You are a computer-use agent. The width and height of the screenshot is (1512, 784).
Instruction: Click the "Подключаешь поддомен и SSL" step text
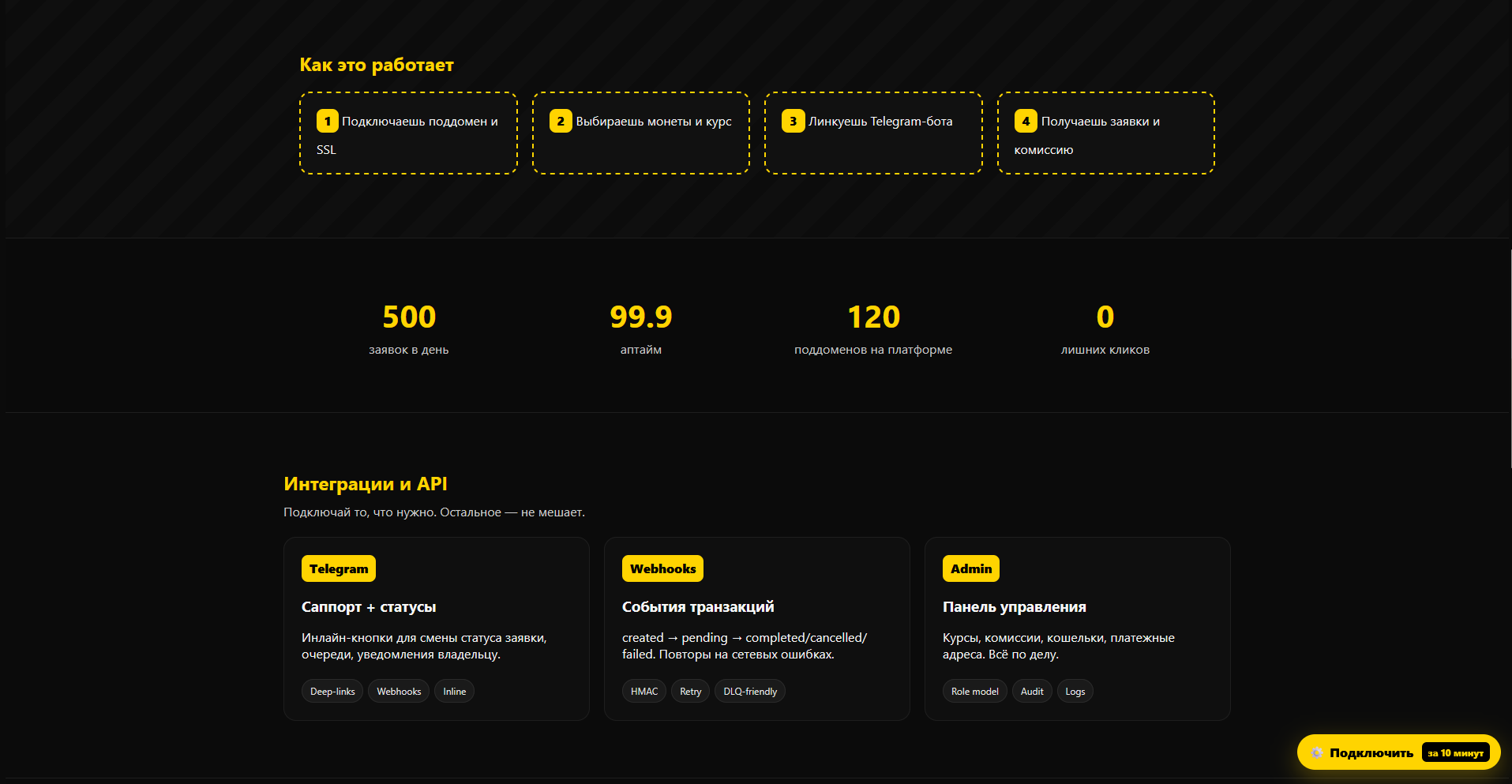pyautogui.click(x=407, y=135)
